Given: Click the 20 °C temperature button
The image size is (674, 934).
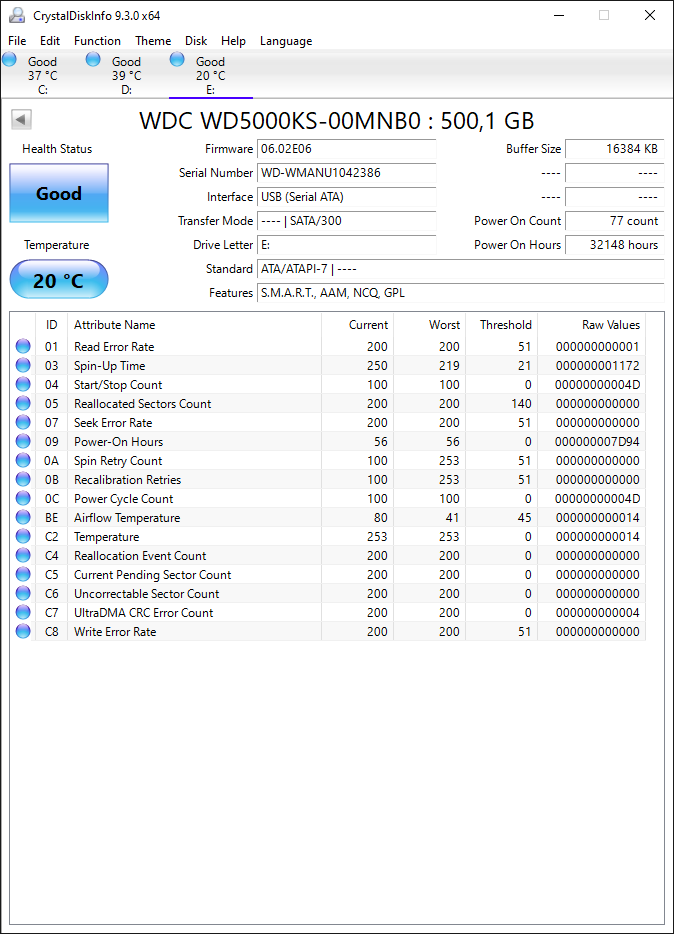Looking at the screenshot, I should tap(59, 279).
